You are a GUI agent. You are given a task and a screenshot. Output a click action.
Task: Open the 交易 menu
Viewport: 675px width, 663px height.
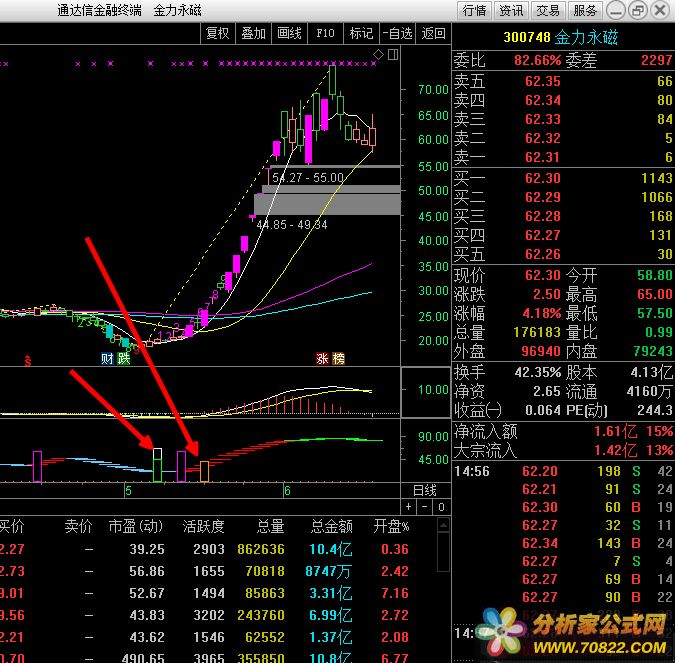coord(548,10)
